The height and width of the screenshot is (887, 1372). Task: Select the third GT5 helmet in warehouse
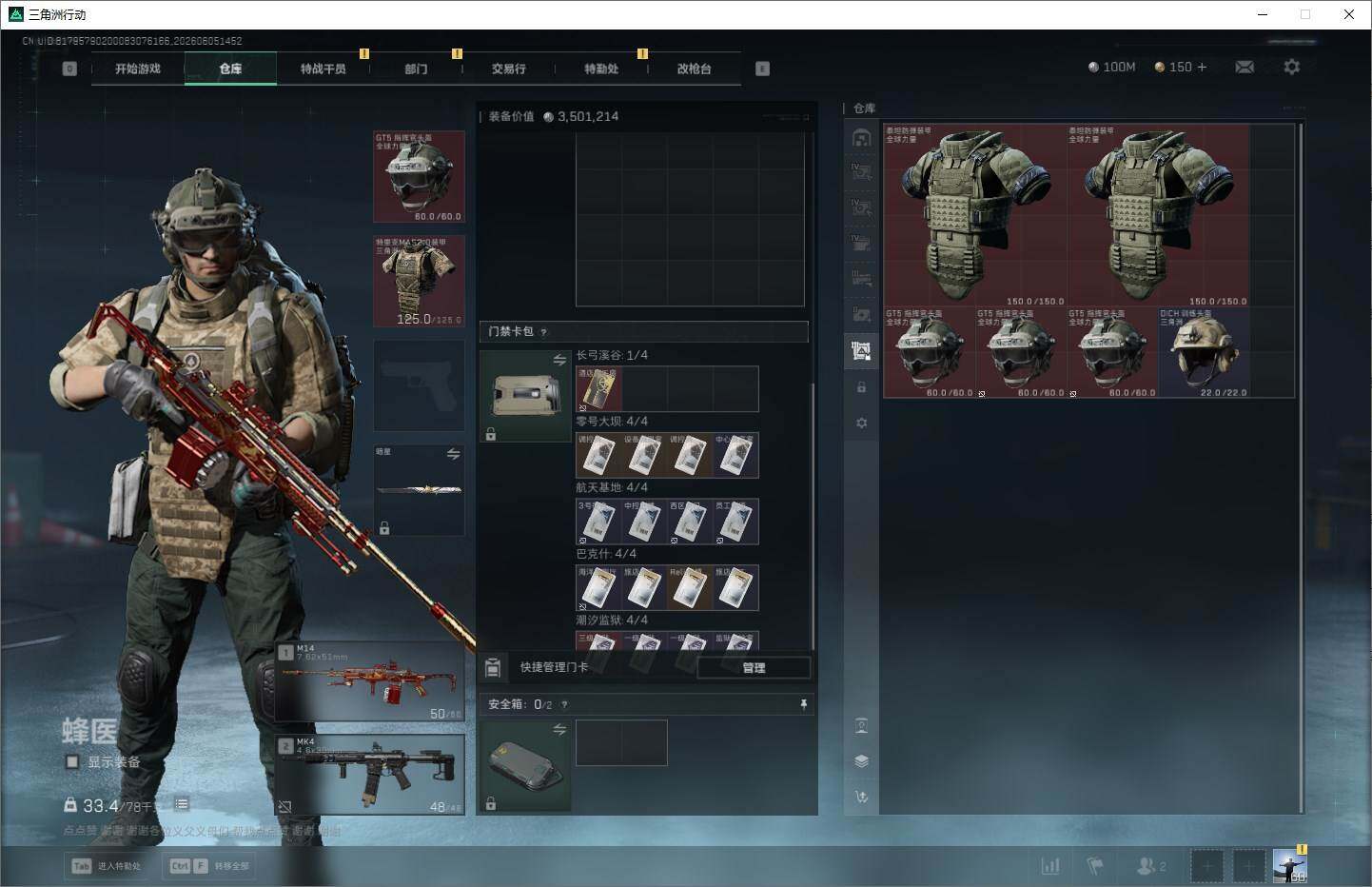(1112, 352)
